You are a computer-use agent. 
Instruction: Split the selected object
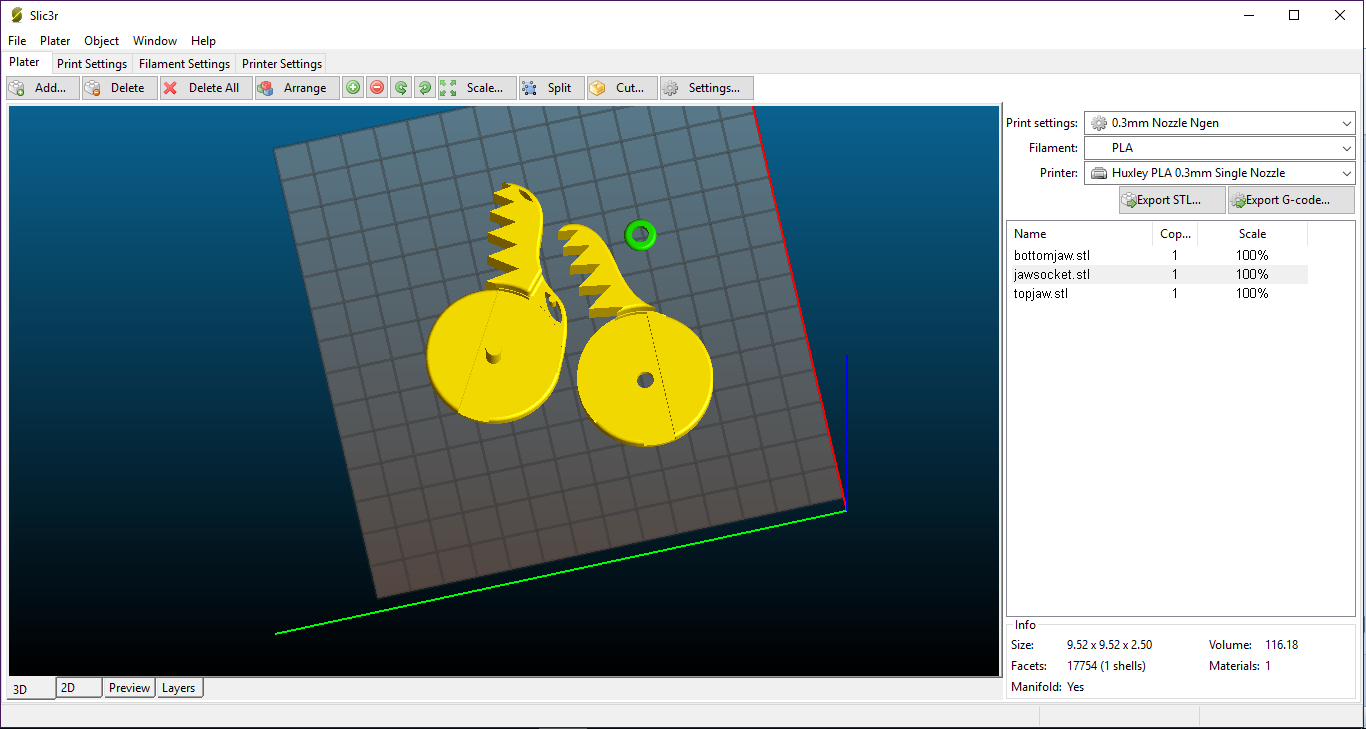(x=551, y=88)
